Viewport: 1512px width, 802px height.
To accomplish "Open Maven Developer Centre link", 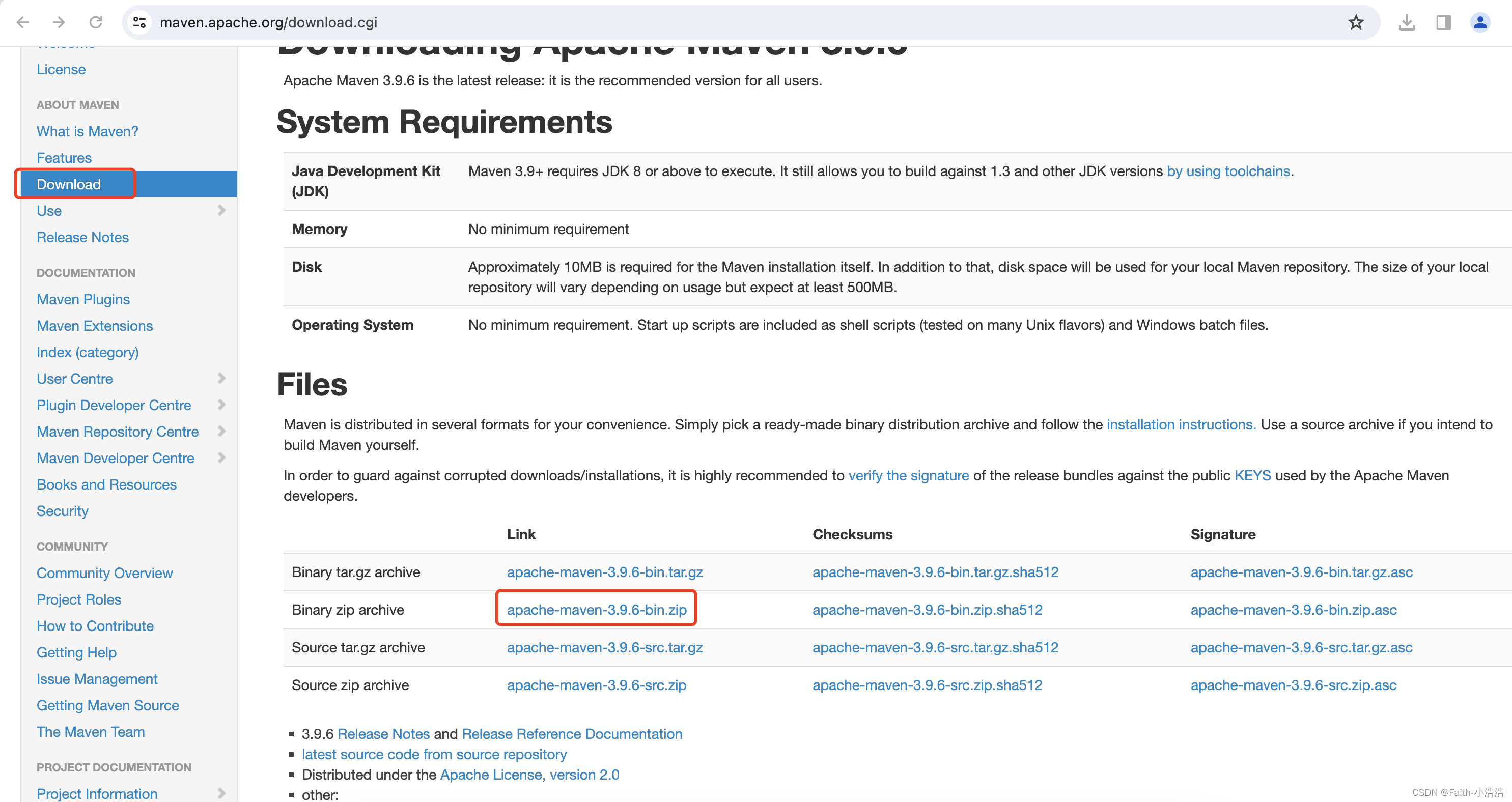I will coord(116,457).
